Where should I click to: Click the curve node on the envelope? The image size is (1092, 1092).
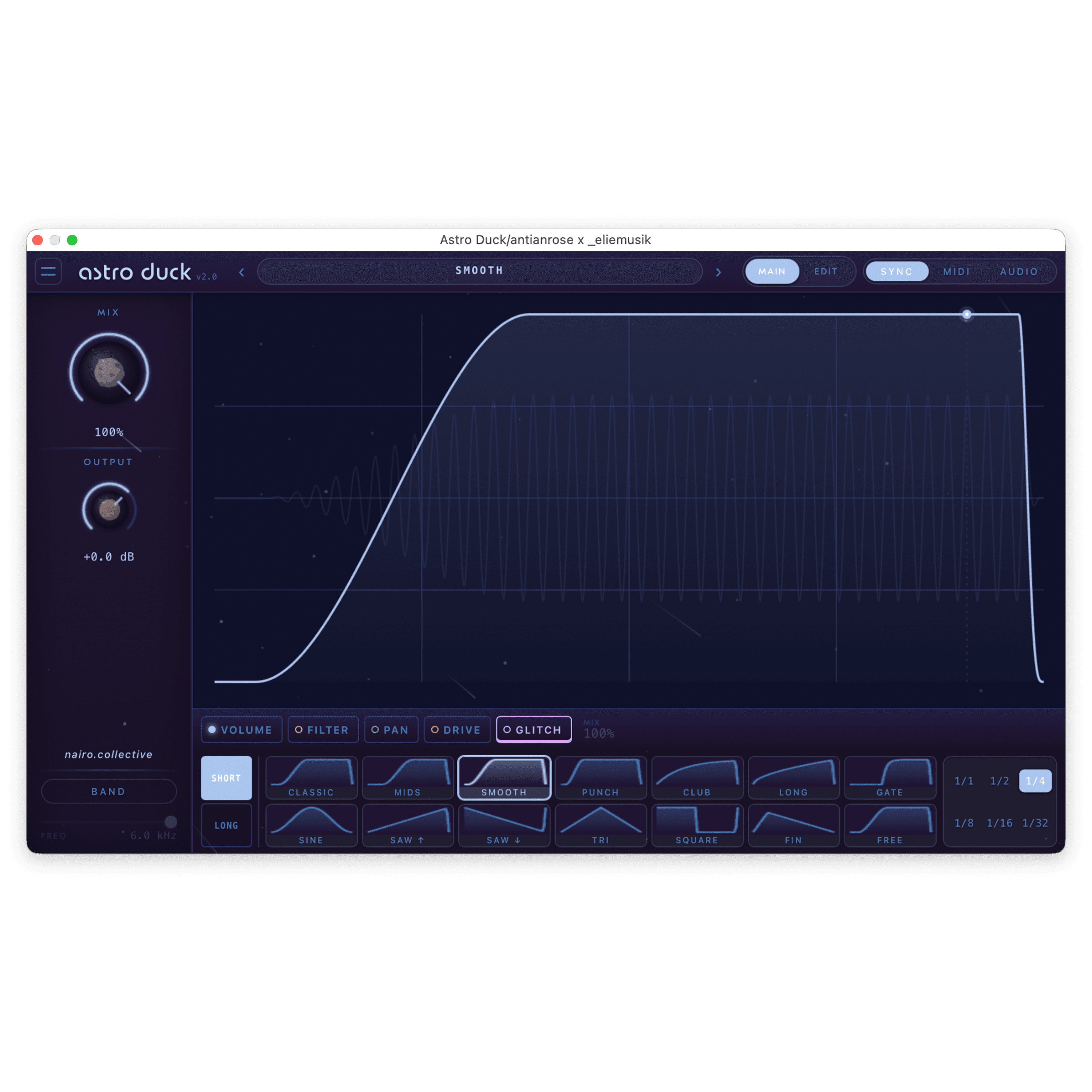click(967, 314)
